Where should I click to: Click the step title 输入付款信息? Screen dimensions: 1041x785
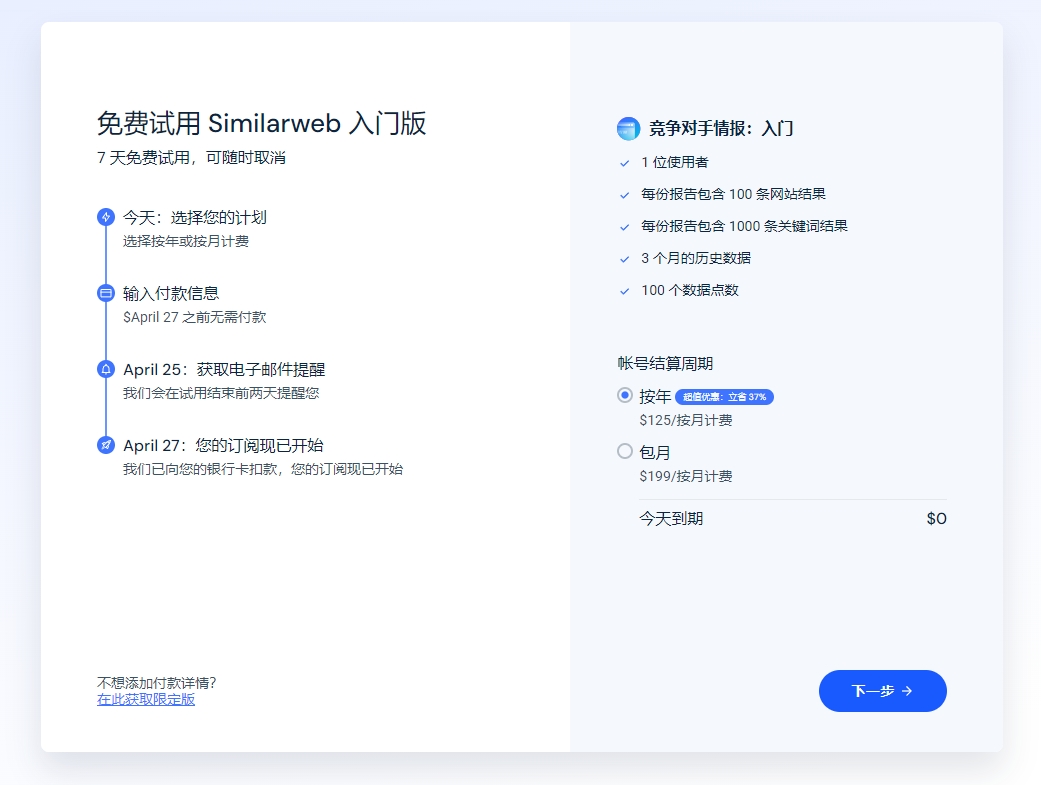click(x=171, y=293)
